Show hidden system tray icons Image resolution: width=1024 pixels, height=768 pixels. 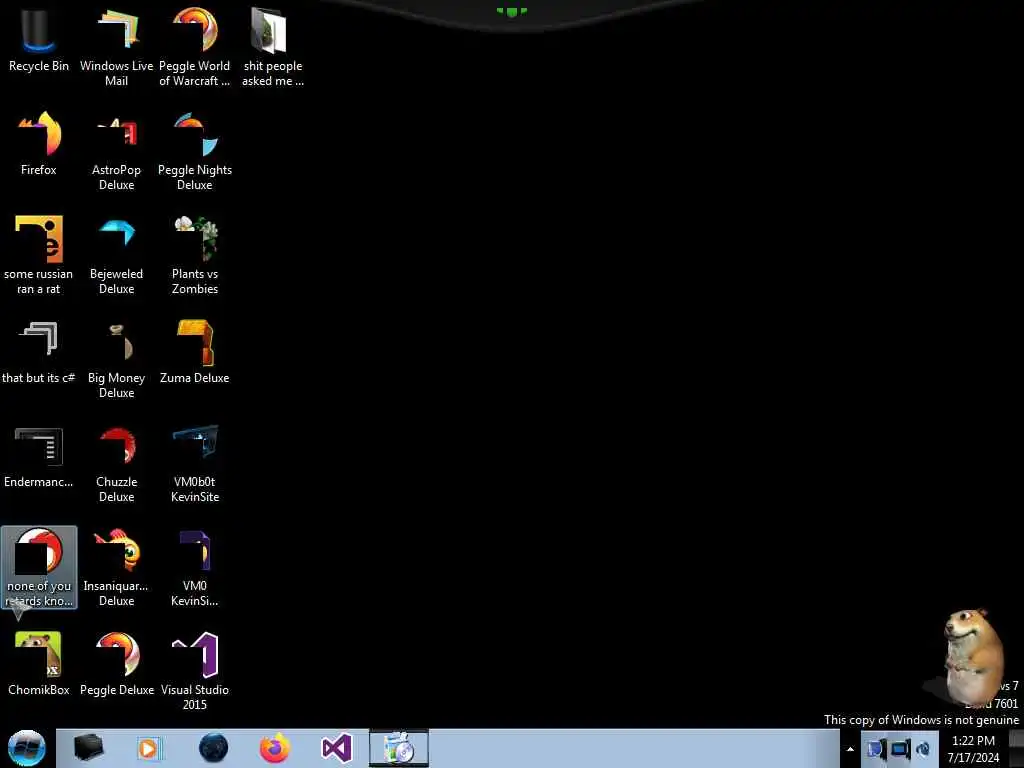coord(850,749)
